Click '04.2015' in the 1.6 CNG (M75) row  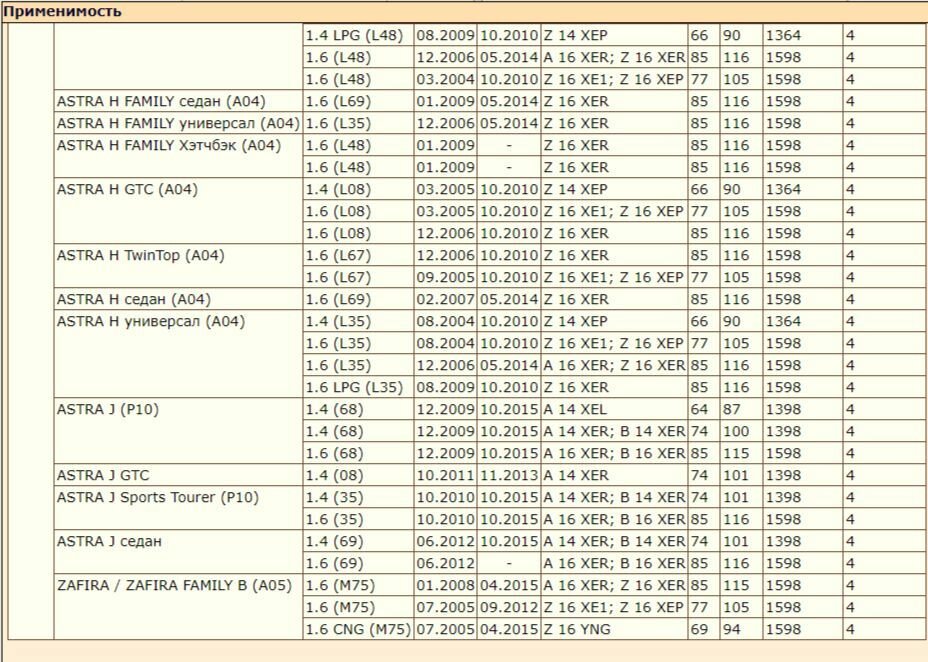pyautogui.click(x=509, y=629)
